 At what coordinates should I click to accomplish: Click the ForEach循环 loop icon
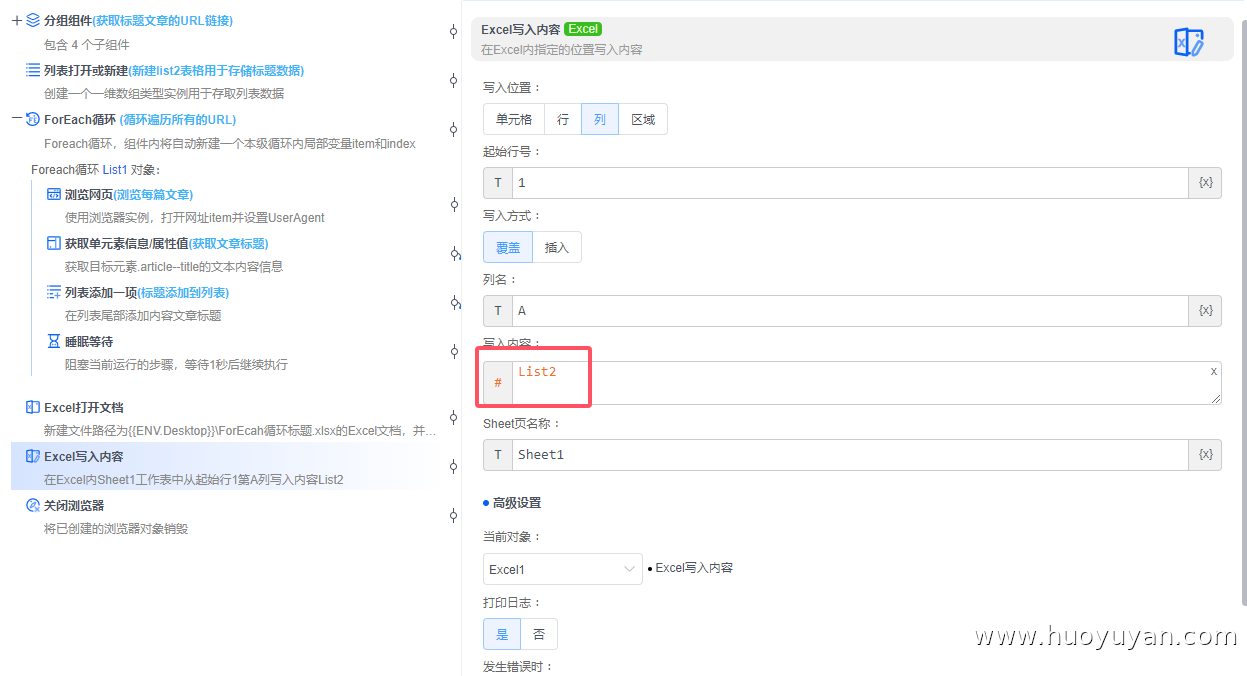click(33, 119)
